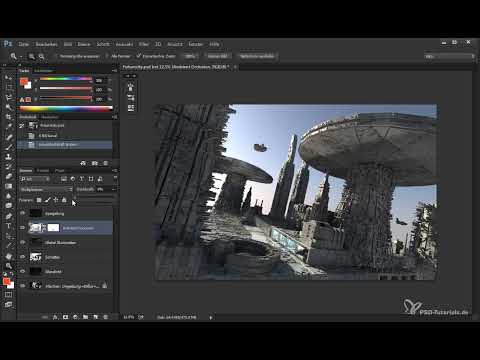Screen dimensions: 480x360
Task: Select the Zoom tool in toolbox
Action: [8, 266]
